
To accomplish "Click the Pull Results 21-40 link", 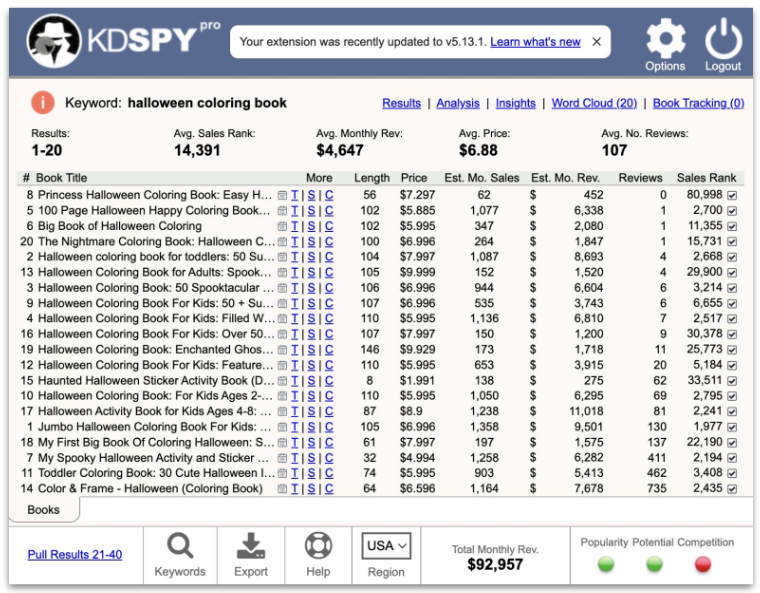I will [x=75, y=554].
